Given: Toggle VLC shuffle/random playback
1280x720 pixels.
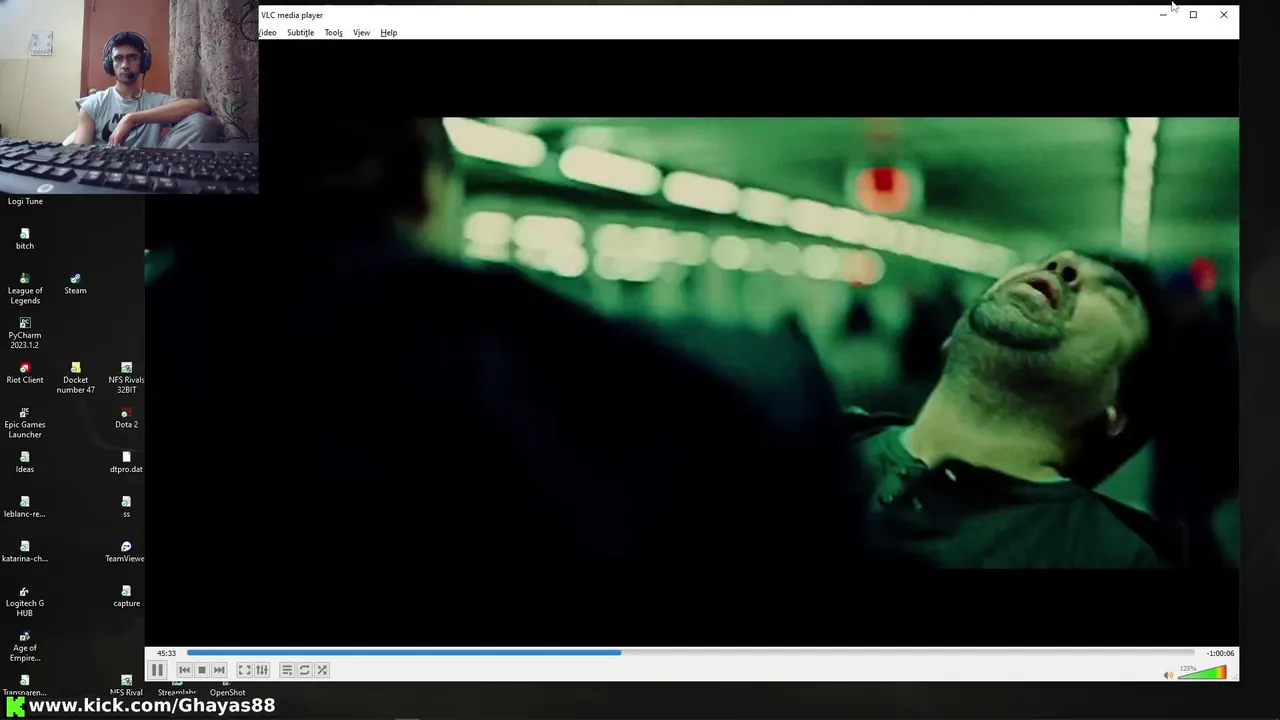Looking at the screenshot, I should tap(322, 670).
